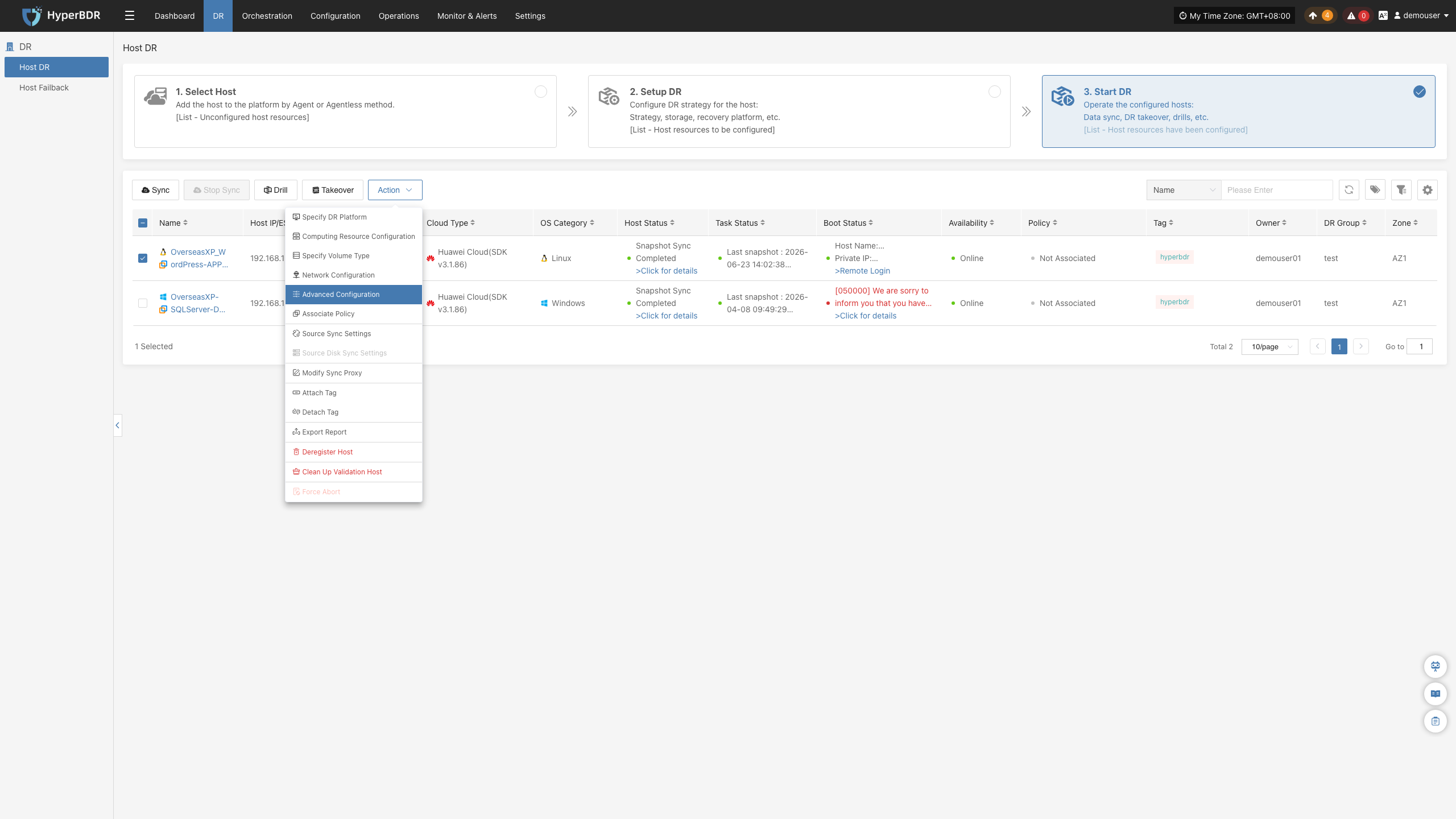1456x819 pixels.
Task: Click the Start DR checked indicator
Action: pos(1420,92)
